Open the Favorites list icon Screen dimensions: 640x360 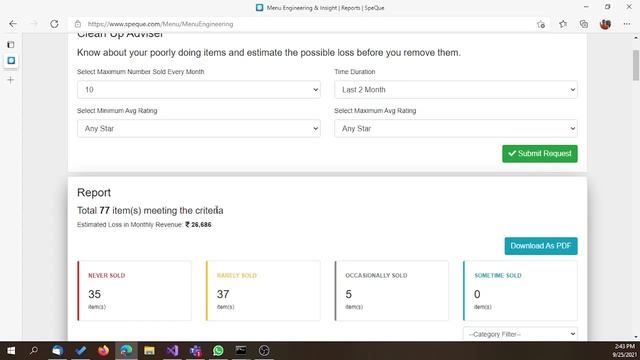click(x=563, y=24)
